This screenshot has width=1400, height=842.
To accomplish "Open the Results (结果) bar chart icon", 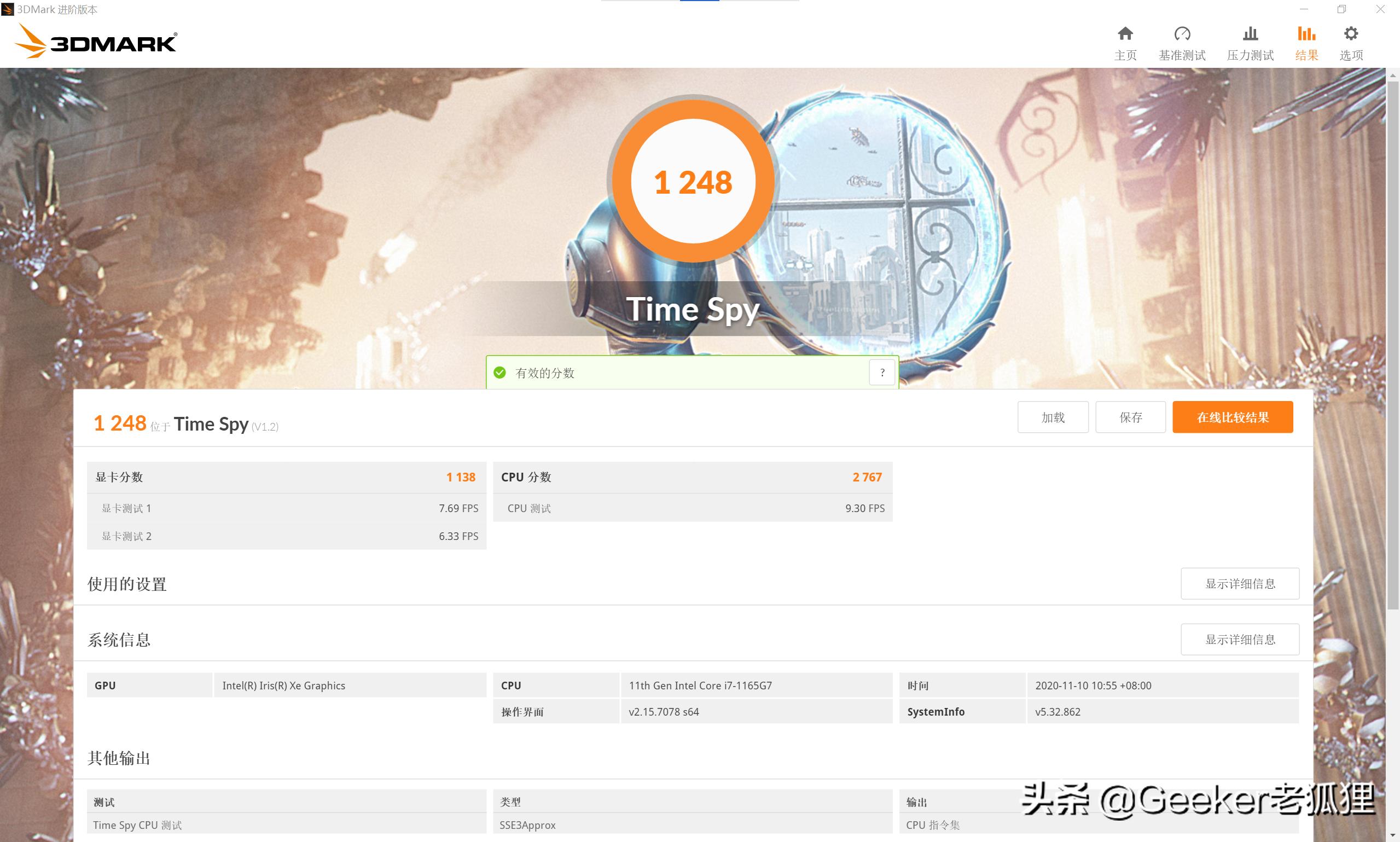I will tap(1306, 34).
